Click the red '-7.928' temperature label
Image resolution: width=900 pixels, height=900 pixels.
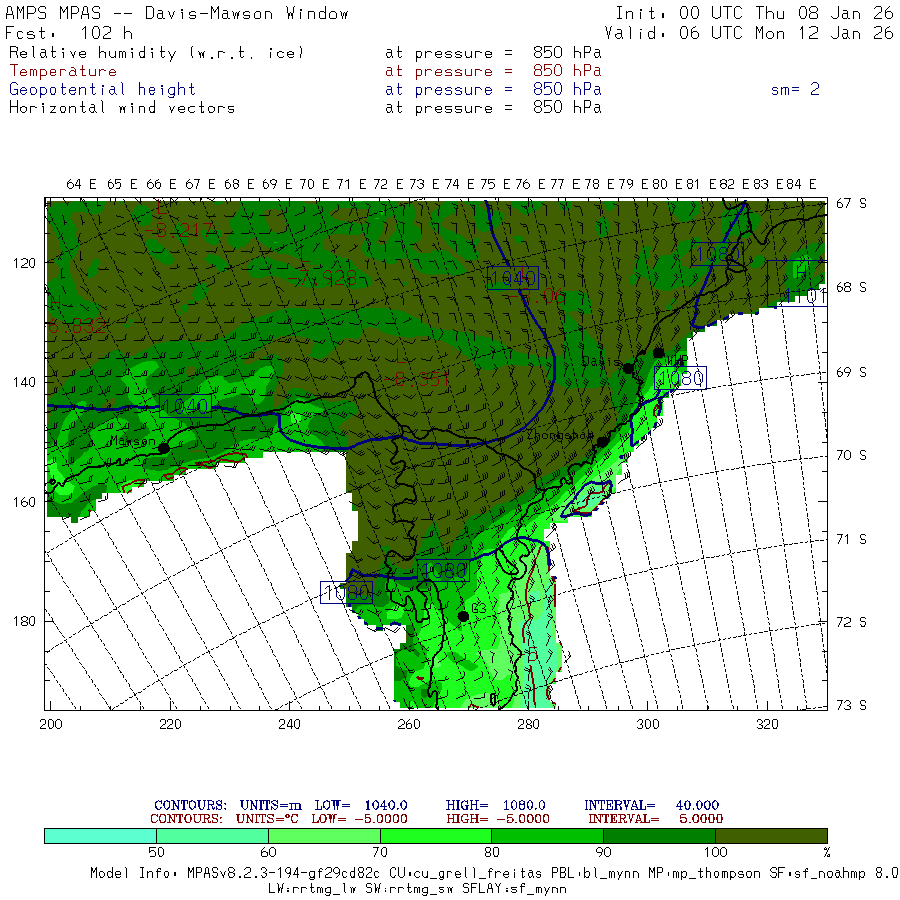[322, 278]
